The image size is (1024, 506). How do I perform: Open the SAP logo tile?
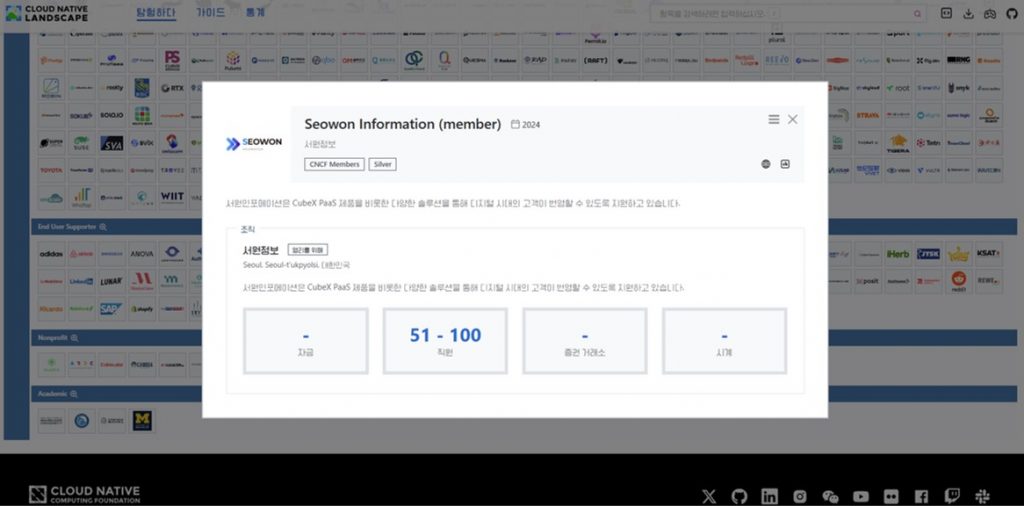112,309
